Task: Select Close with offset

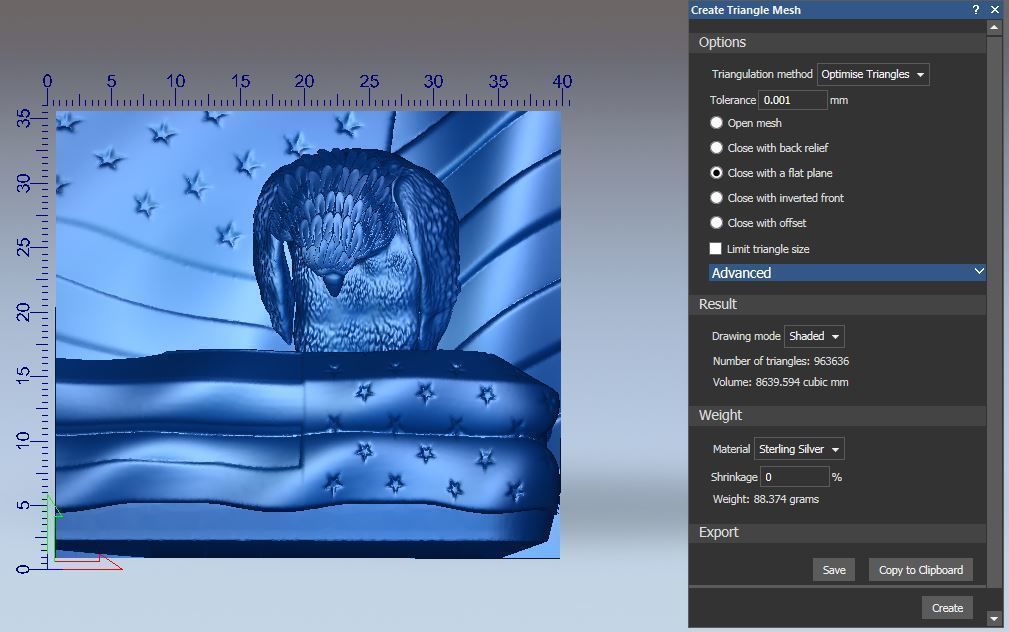Action: (x=716, y=223)
